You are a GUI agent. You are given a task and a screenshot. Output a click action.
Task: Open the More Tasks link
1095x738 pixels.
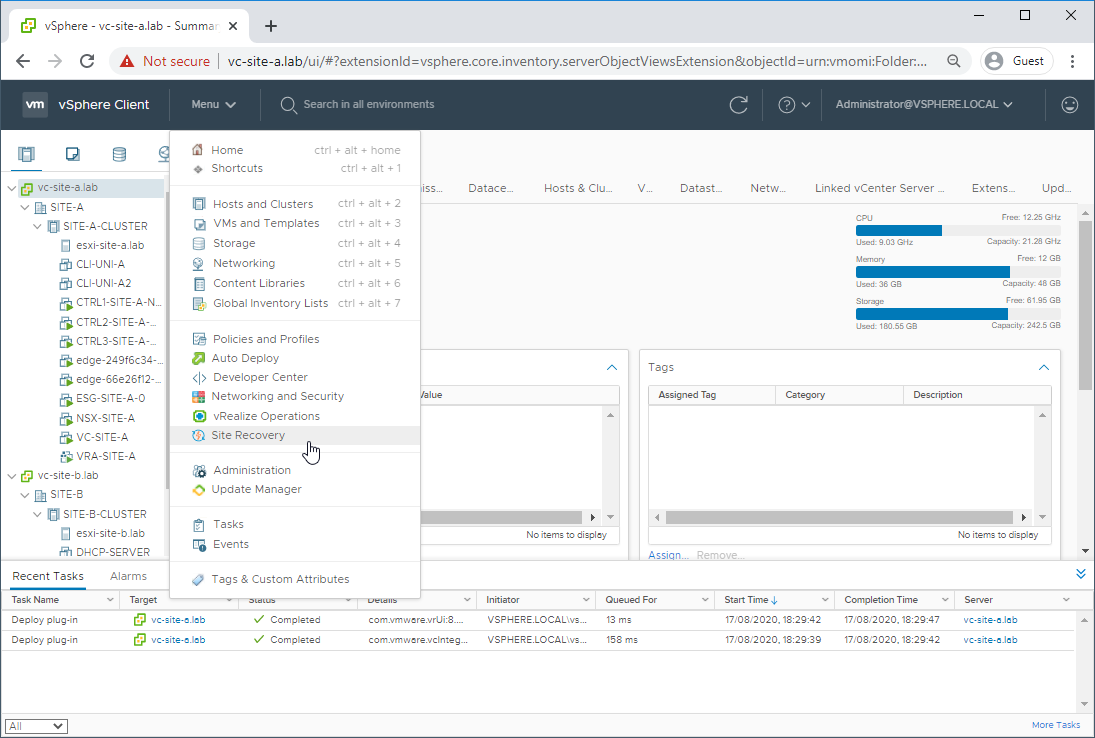coord(1055,725)
